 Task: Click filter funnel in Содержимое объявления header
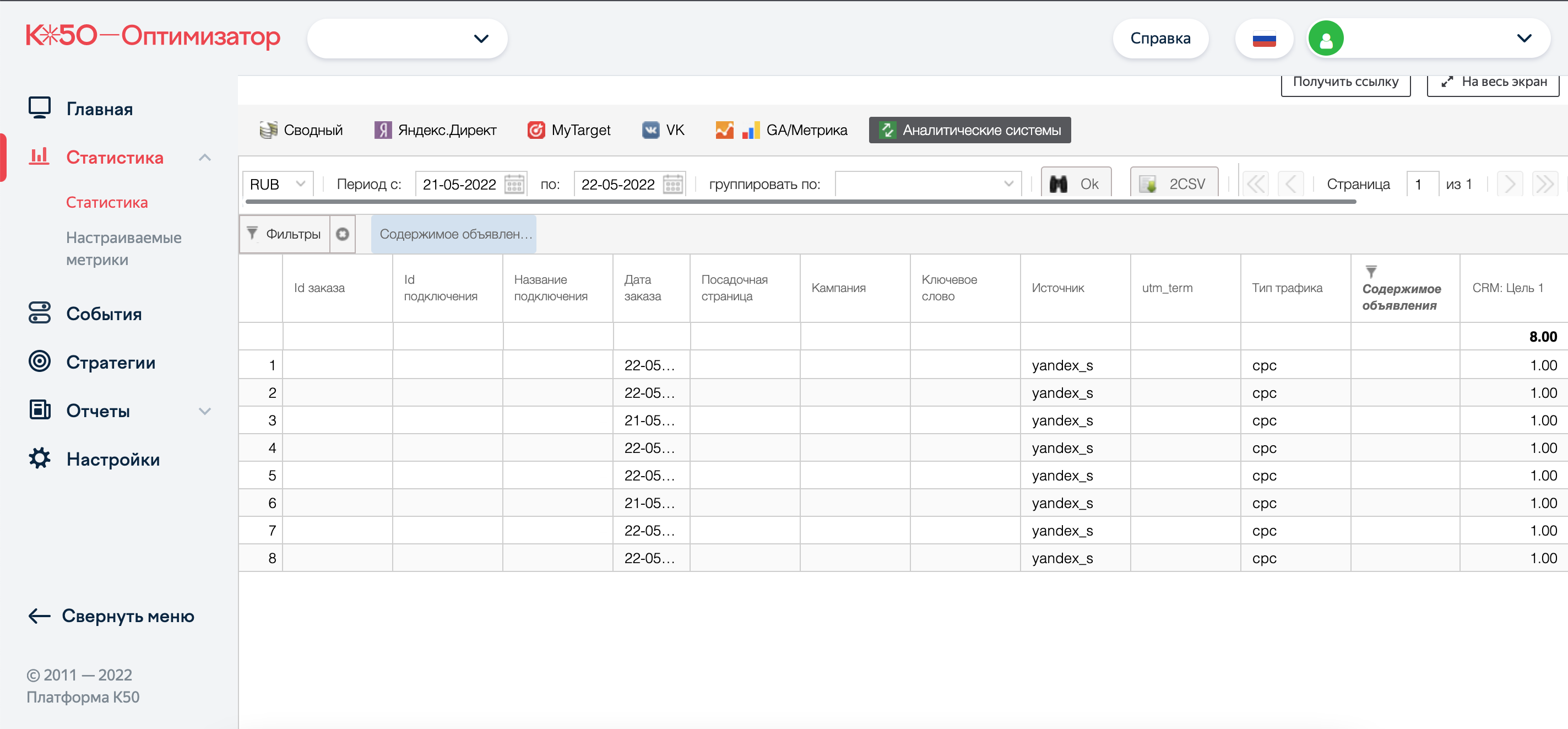[x=1371, y=271]
